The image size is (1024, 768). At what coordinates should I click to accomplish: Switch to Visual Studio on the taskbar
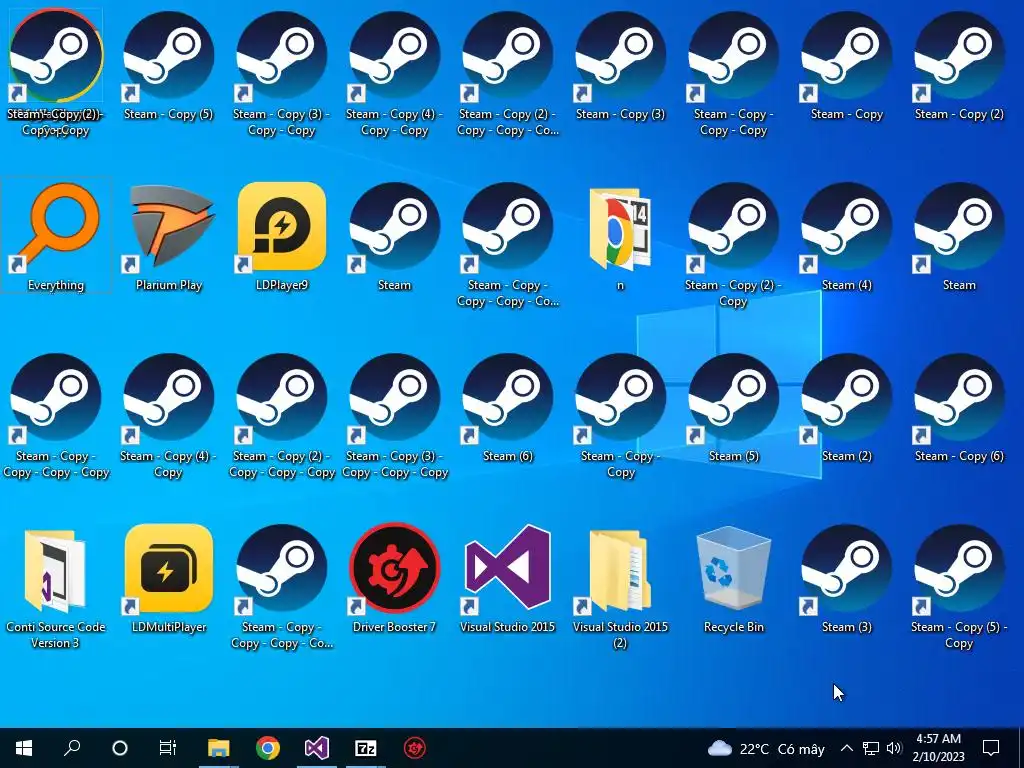317,748
